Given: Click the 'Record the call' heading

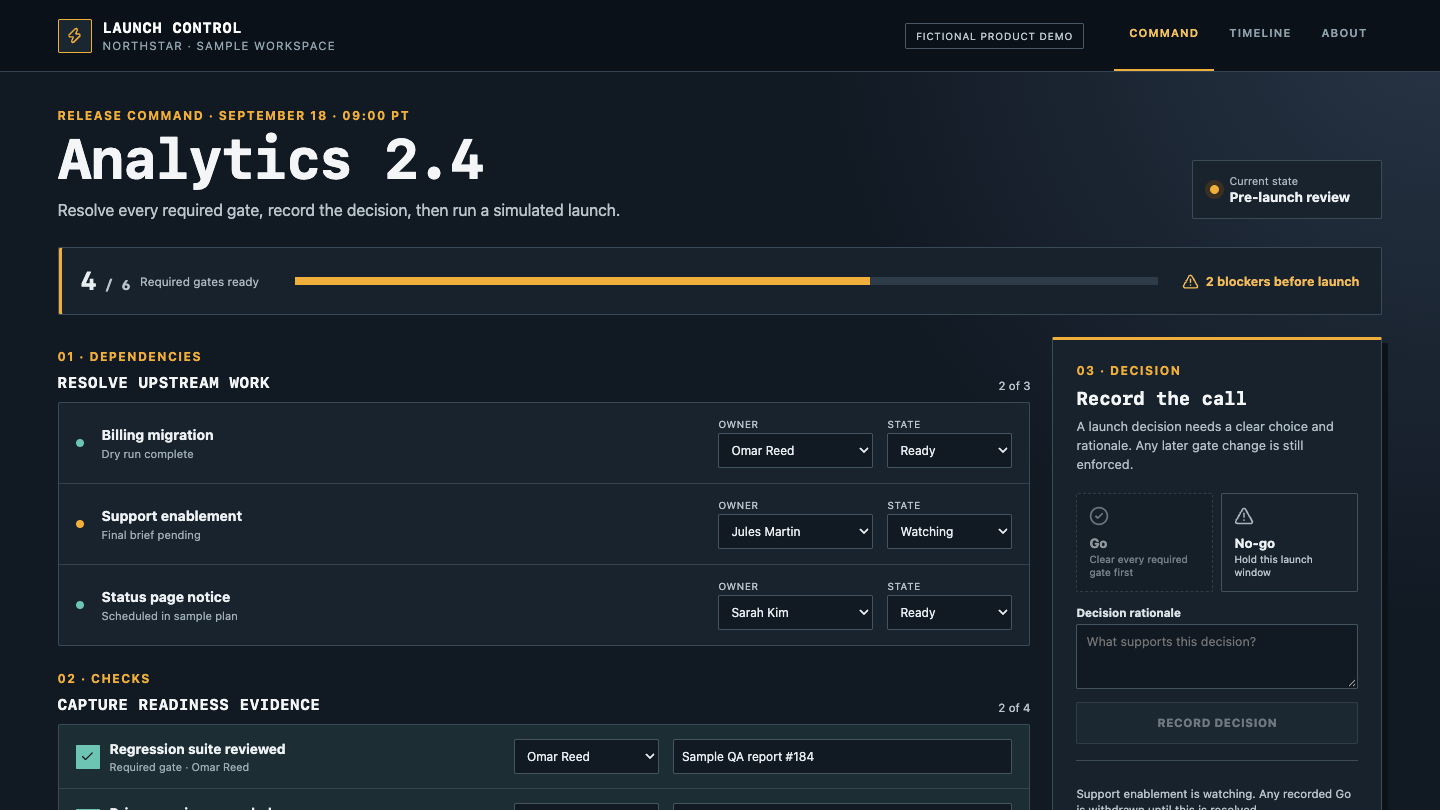Looking at the screenshot, I should [1161, 398].
